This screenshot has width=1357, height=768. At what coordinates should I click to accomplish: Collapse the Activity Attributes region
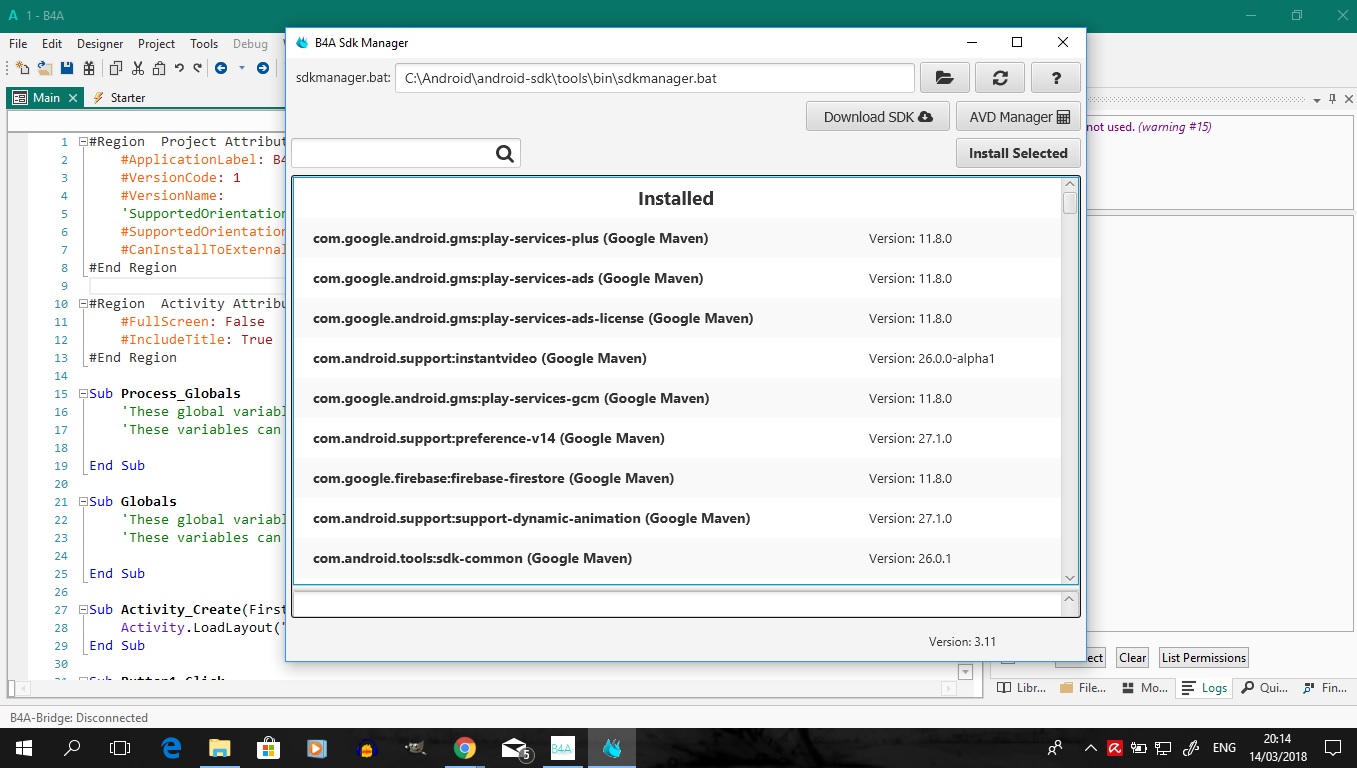point(84,304)
